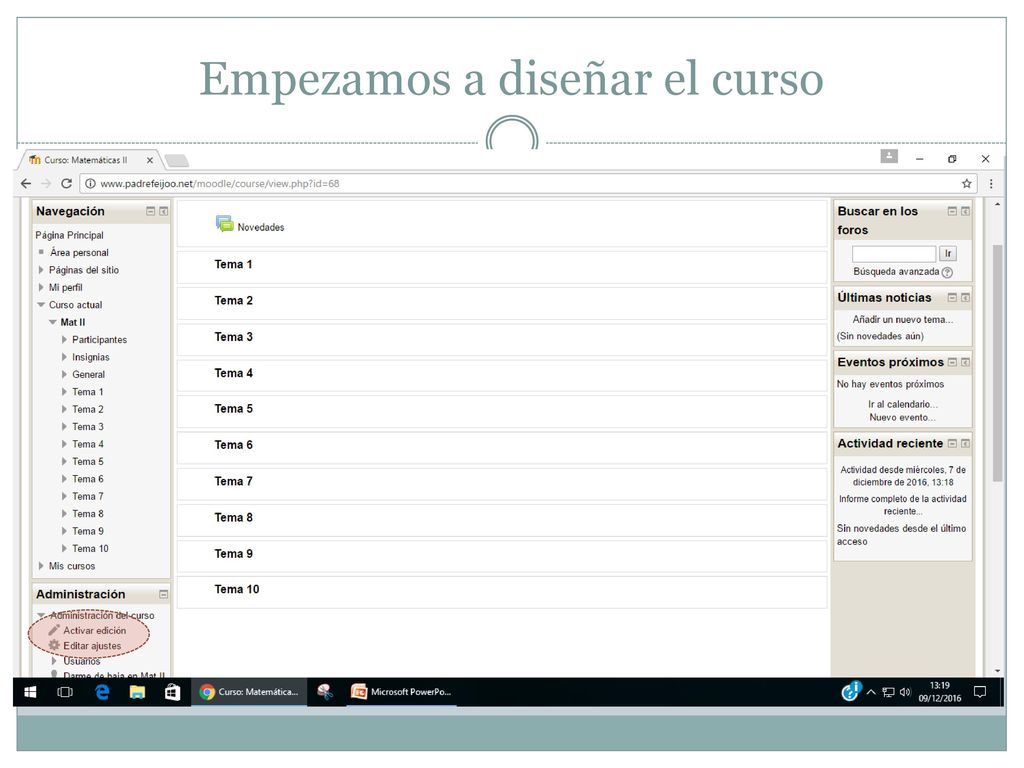Open the Novedades forum icon
Viewport: 1024px width, 768px height.
225,224
